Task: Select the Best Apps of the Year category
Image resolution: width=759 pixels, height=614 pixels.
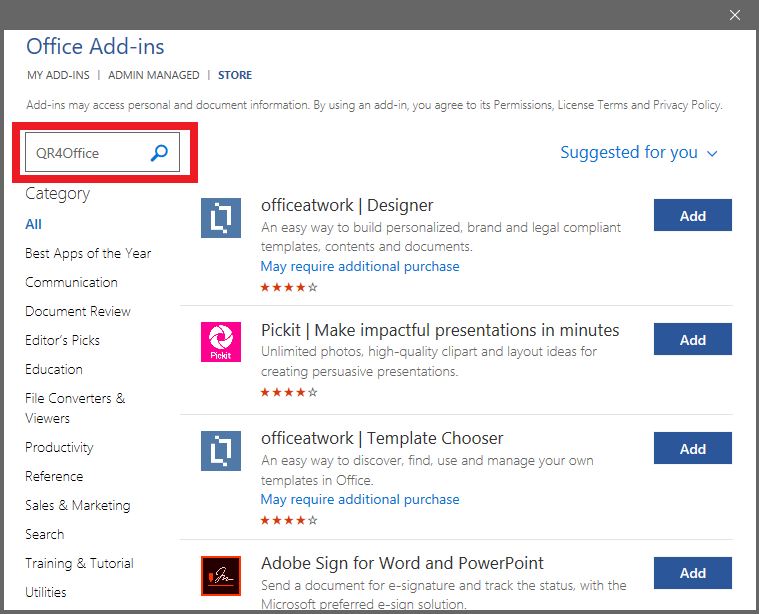Action: pos(88,254)
